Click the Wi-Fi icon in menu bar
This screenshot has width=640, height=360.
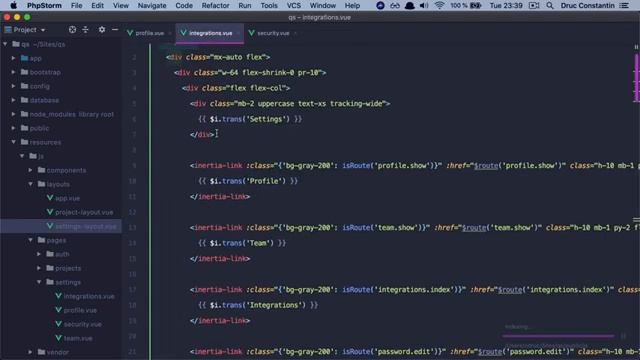[x=439, y=5]
